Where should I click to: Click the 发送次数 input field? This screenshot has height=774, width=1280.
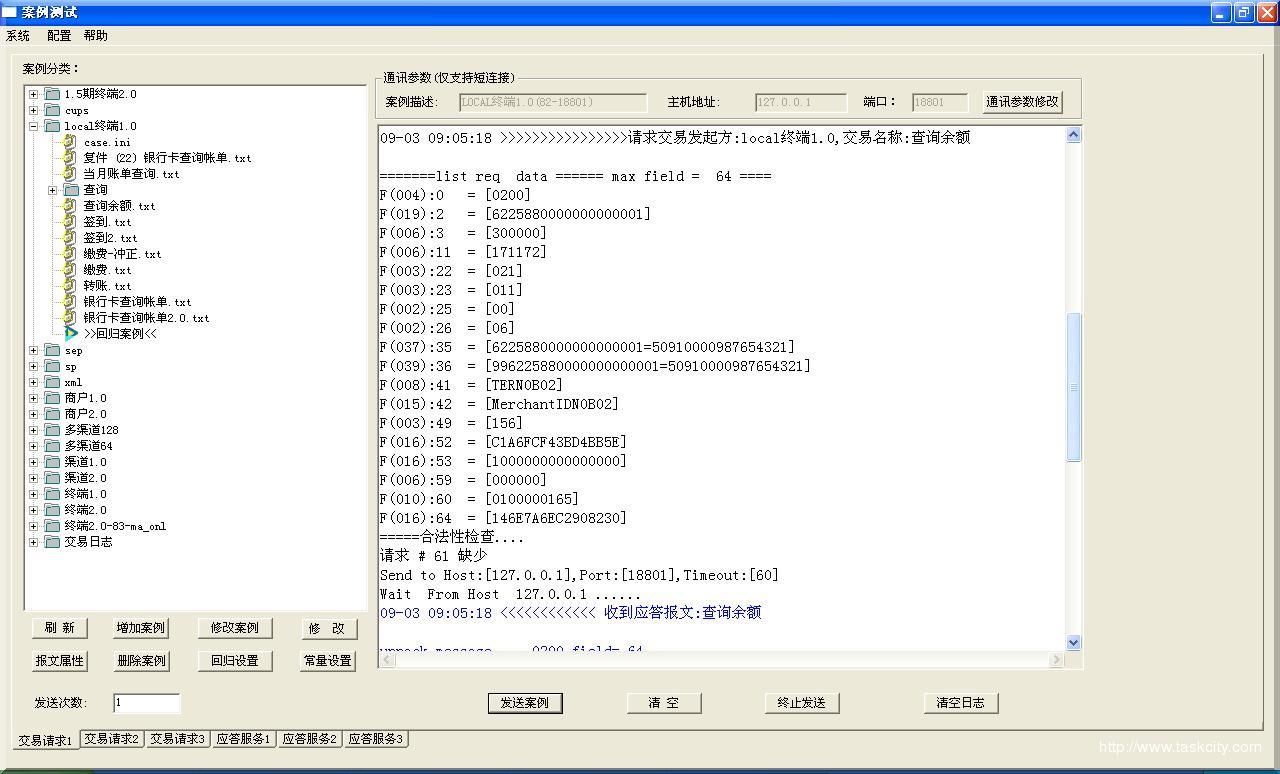(x=146, y=703)
